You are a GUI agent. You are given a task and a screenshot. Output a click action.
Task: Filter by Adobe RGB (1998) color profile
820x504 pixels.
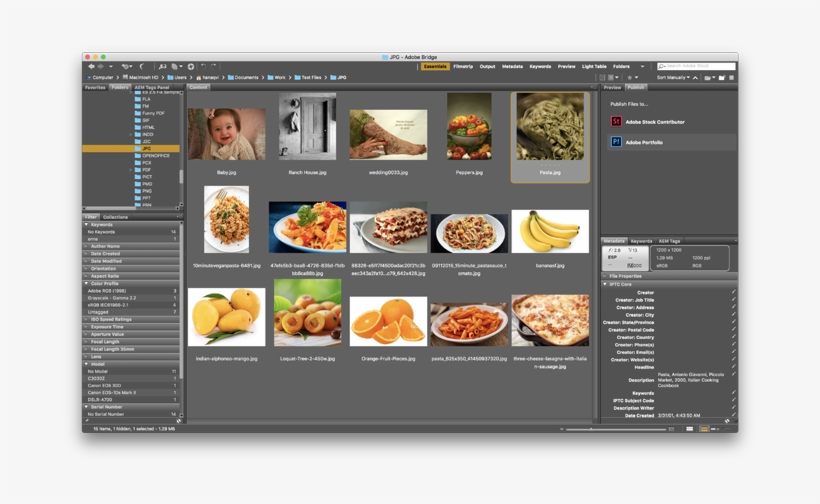131,291
